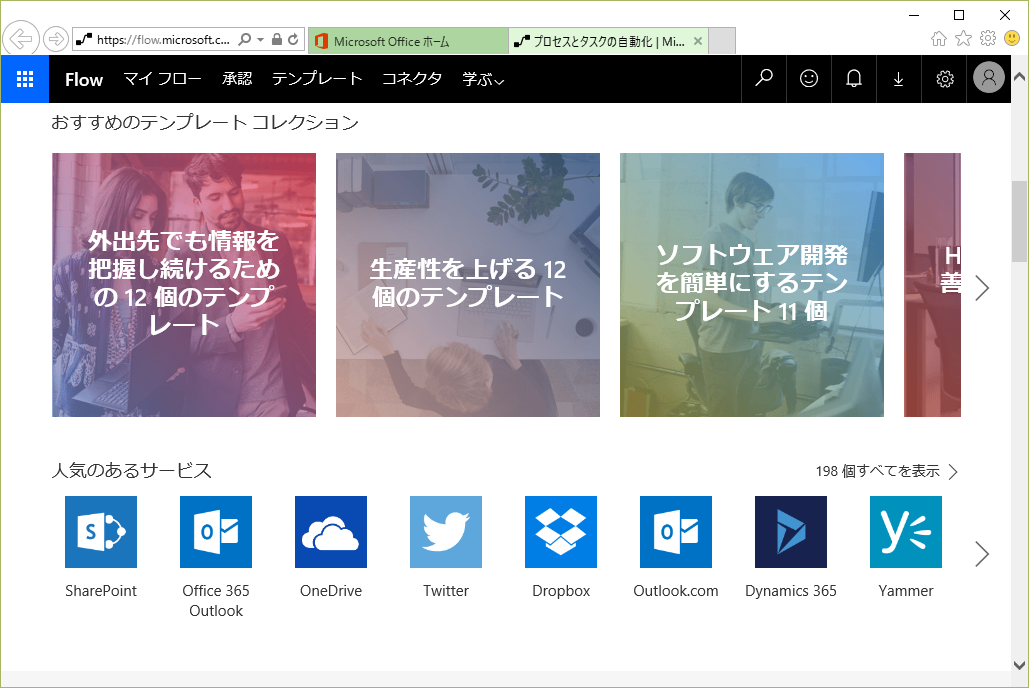
Task: Open the browser favorites star
Action: tap(963, 39)
